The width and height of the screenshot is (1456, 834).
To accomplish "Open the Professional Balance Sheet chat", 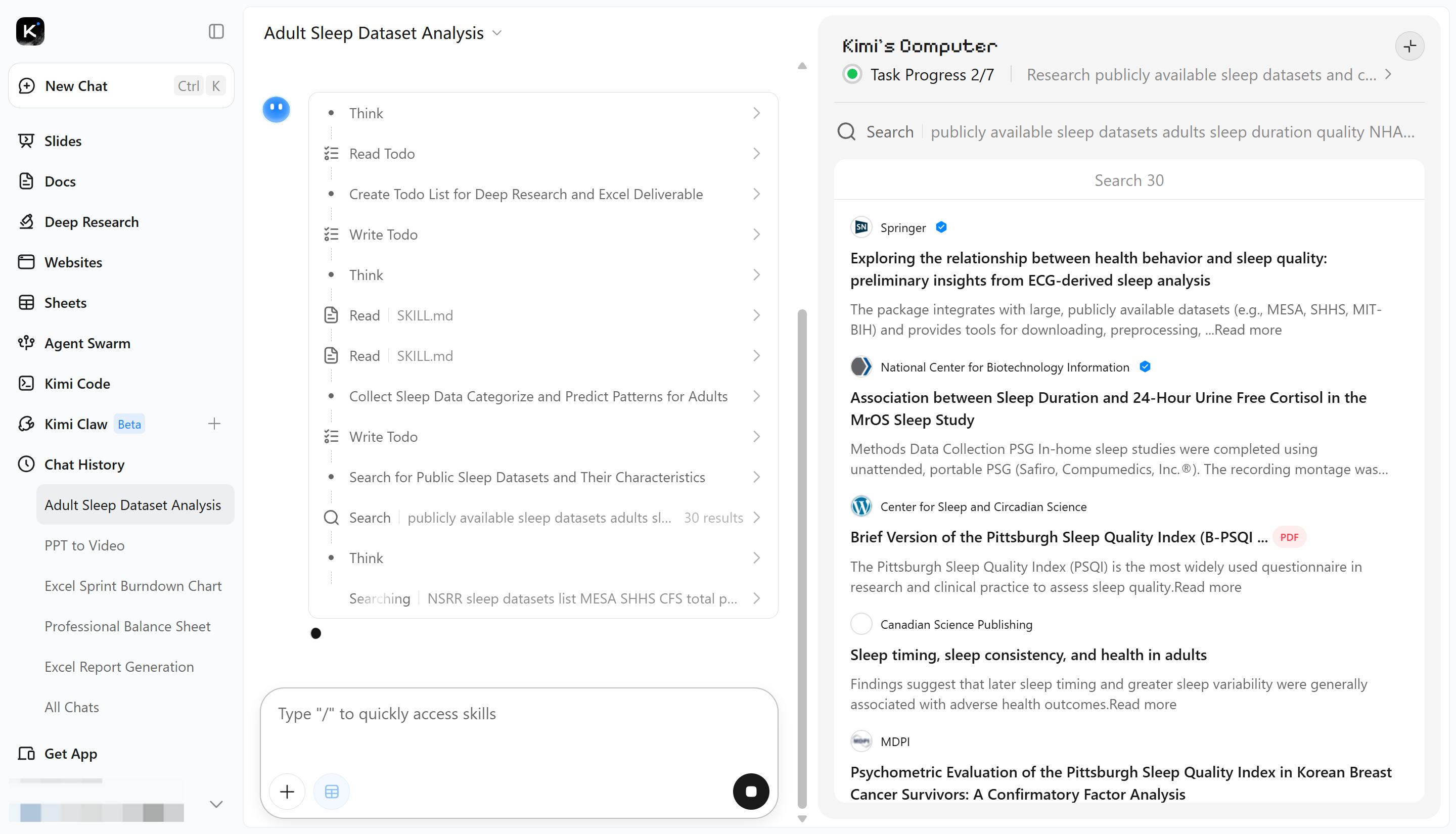I will (x=128, y=626).
